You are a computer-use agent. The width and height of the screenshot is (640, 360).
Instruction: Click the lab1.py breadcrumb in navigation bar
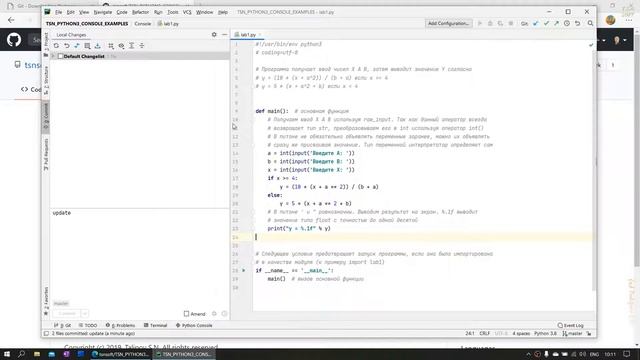(x=168, y=24)
